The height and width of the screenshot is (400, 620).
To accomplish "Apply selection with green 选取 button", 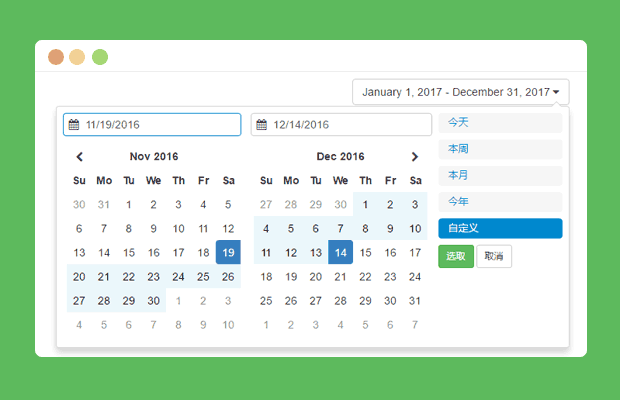I will (456, 257).
